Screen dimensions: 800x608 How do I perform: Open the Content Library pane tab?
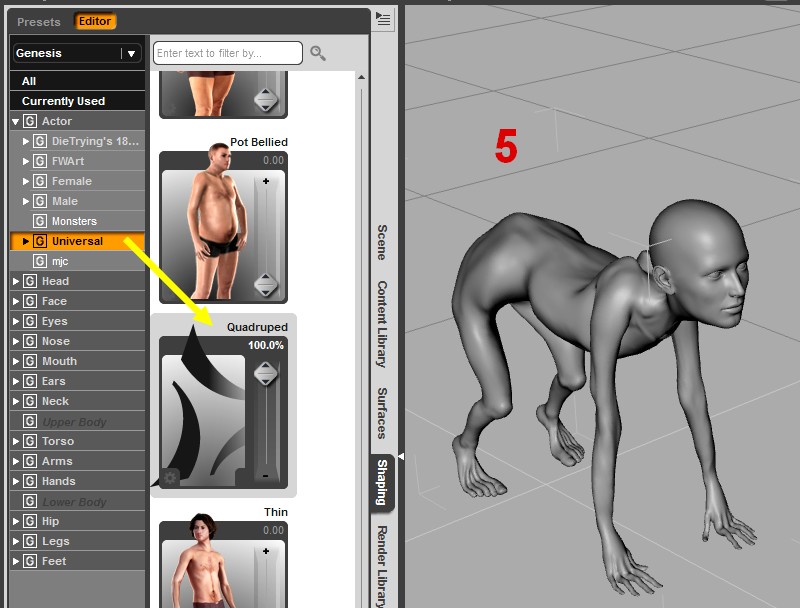pyautogui.click(x=382, y=324)
